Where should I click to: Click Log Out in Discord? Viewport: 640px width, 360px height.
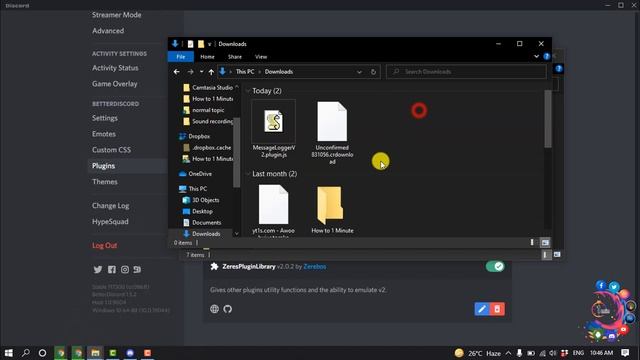coord(104,245)
